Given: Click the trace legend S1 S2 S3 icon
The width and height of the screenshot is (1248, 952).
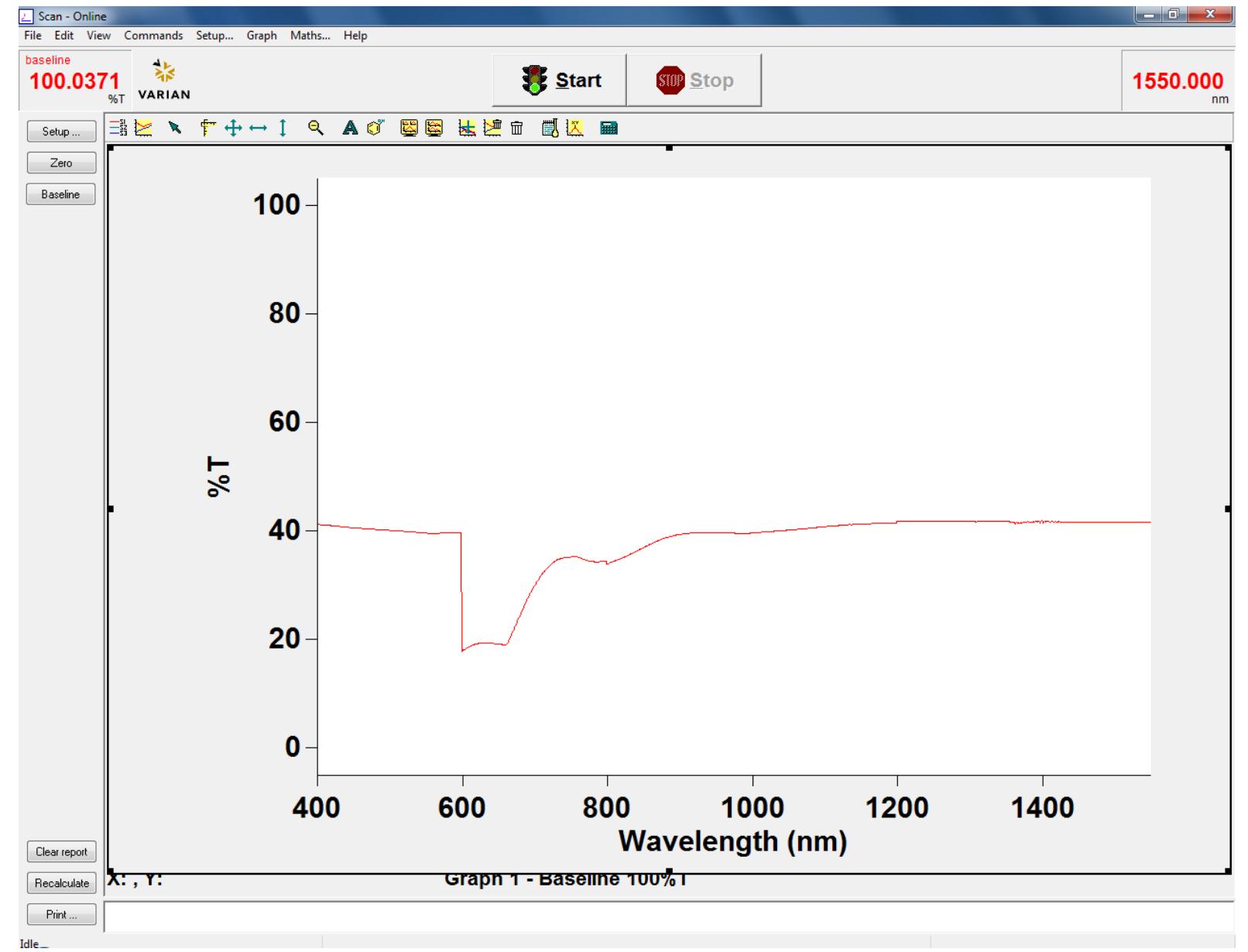Looking at the screenshot, I should coord(118,128).
